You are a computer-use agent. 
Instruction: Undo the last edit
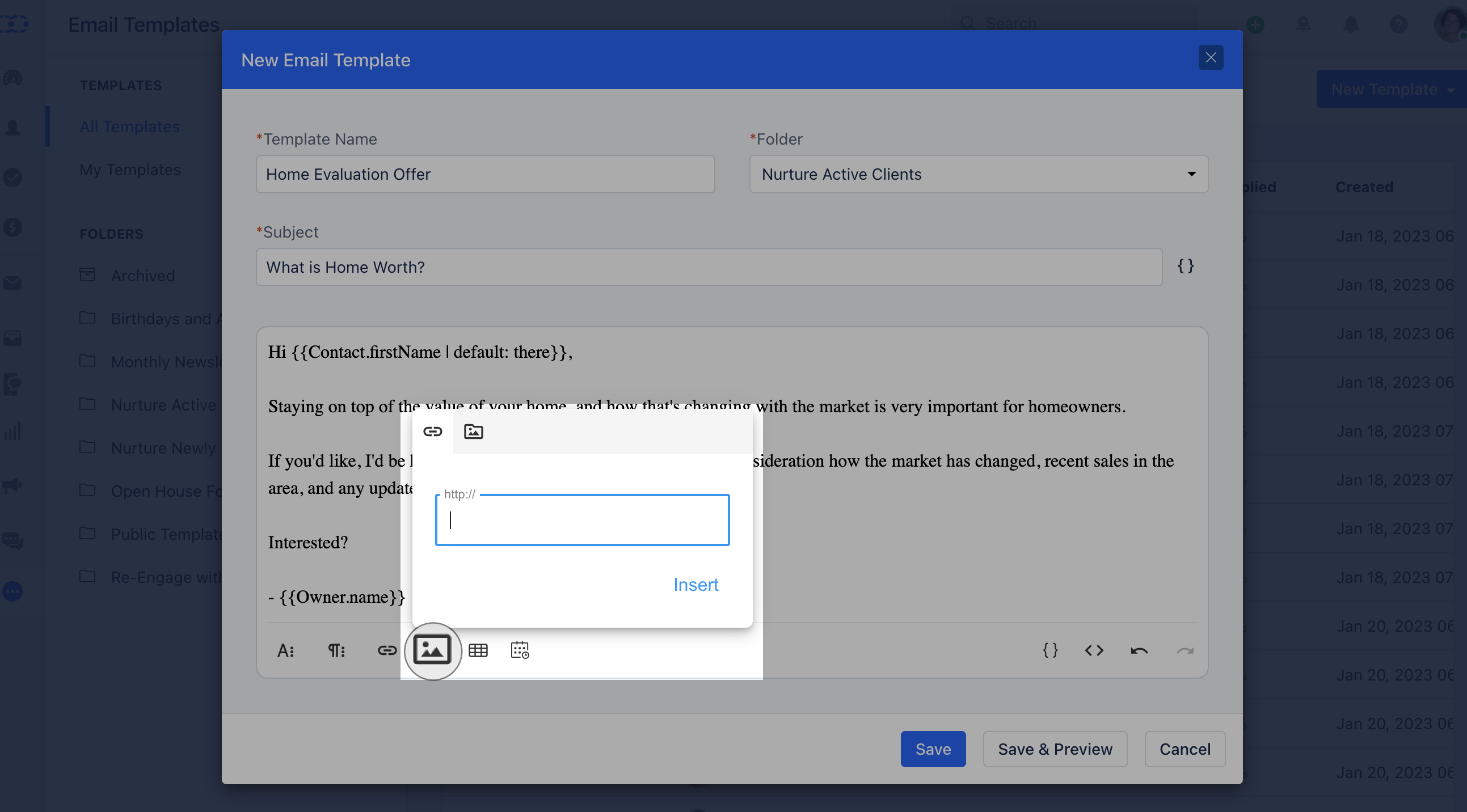[x=1139, y=650]
